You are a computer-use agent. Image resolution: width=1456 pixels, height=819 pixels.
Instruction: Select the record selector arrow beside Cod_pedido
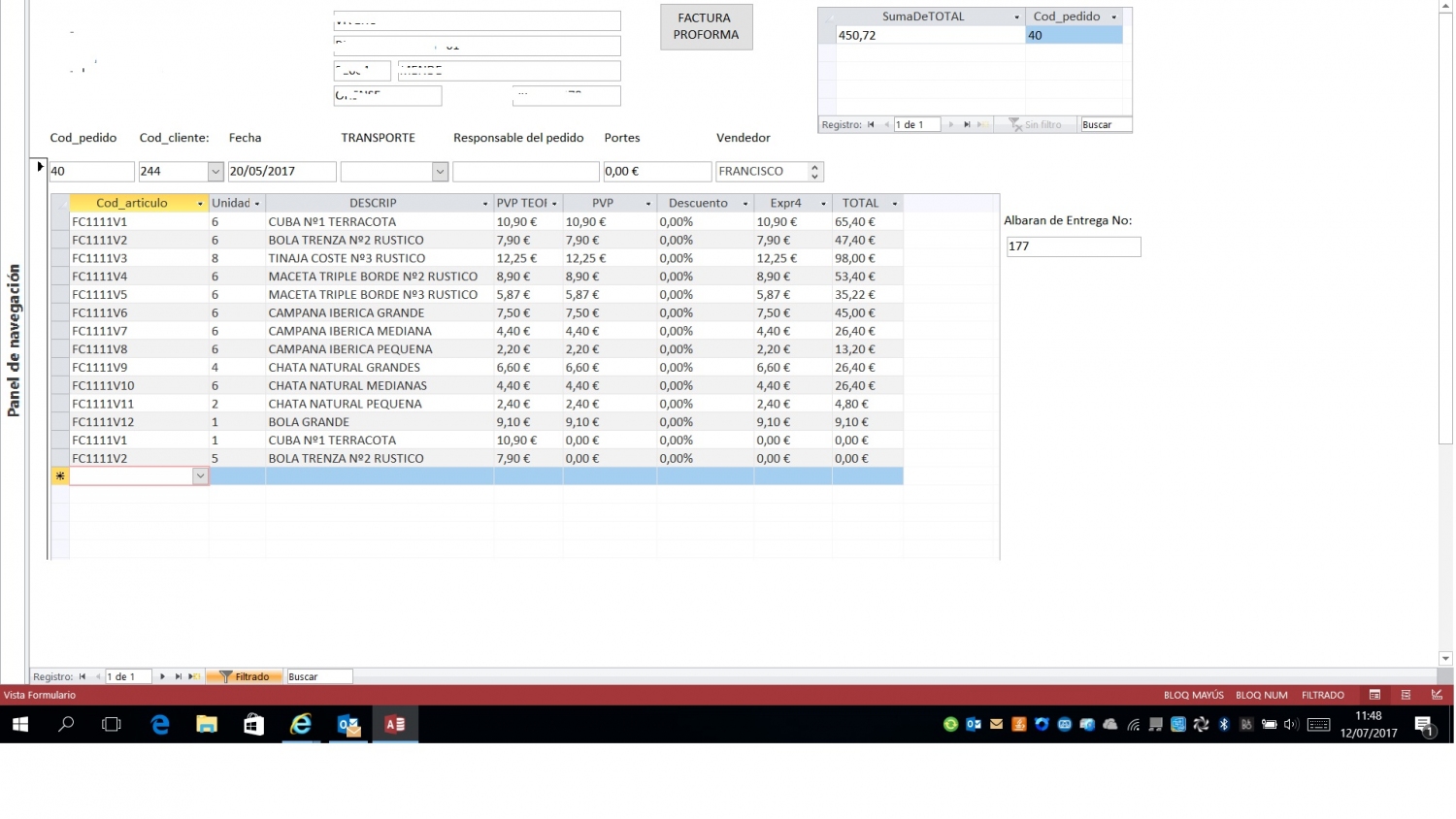(x=39, y=167)
